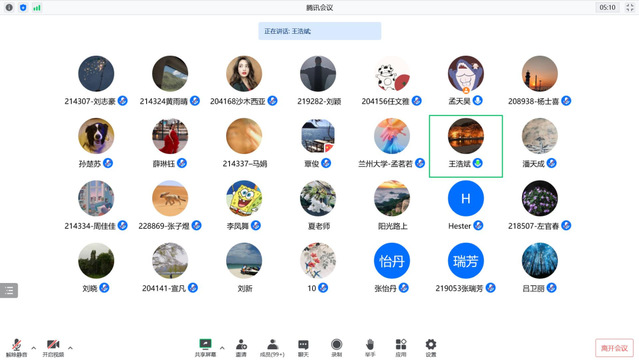Open meeting settings gear
The width and height of the screenshot is (639, 360).
(x=431, y=348)
